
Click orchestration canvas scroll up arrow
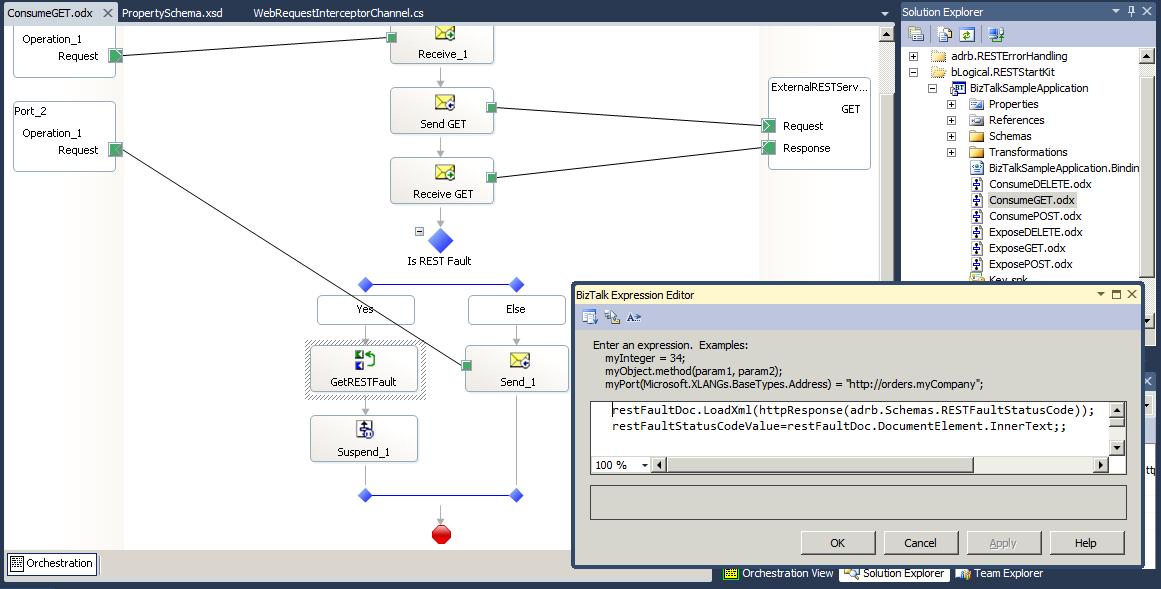tap(886, 35)
